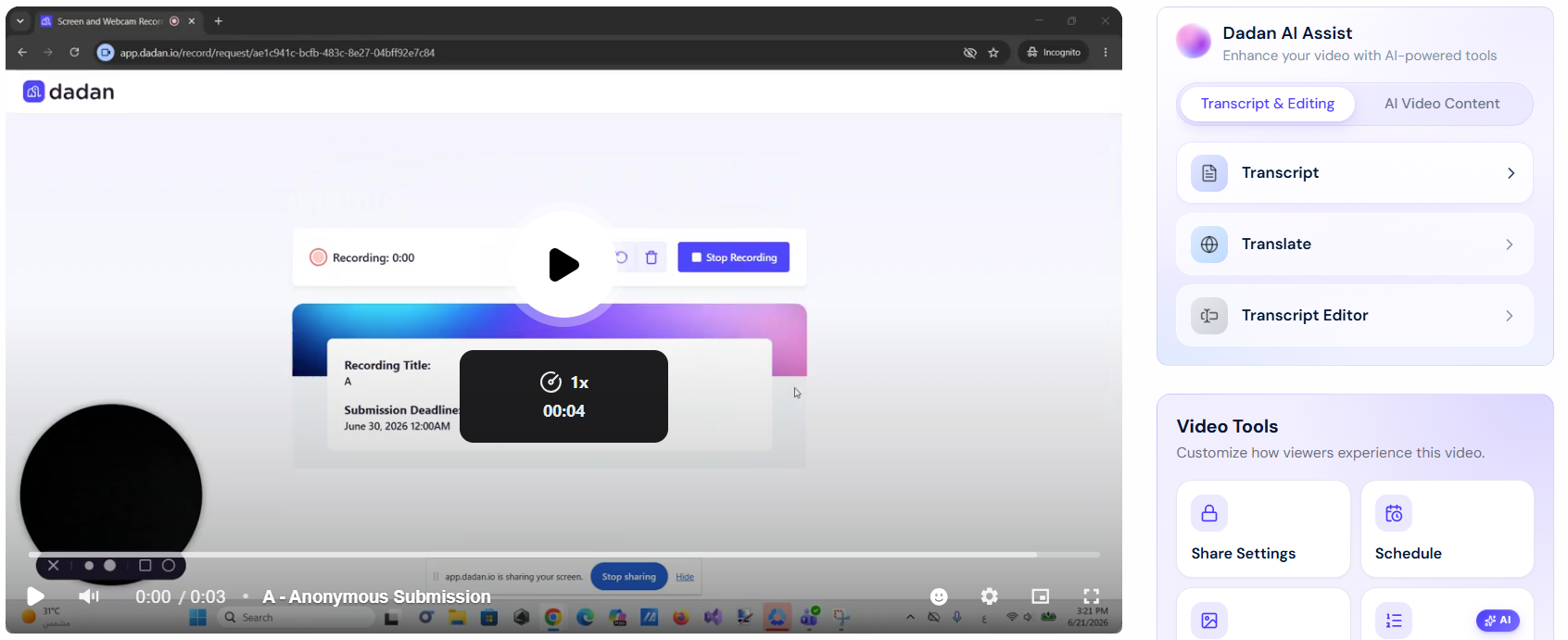Open Chrome from the recorded taskbar

coord(553,618)
